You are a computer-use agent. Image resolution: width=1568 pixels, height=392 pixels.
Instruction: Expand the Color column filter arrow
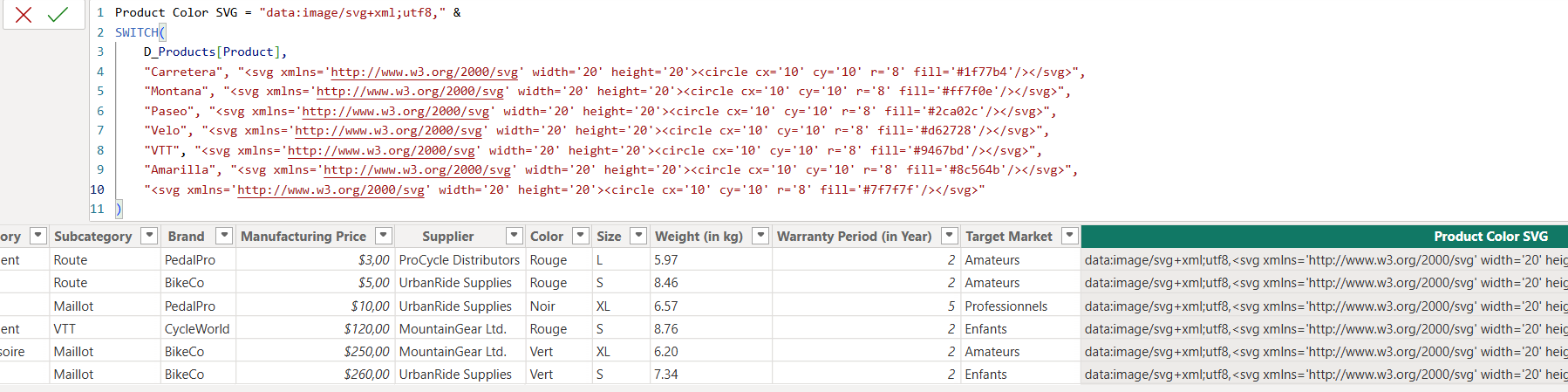coord(580,236)
